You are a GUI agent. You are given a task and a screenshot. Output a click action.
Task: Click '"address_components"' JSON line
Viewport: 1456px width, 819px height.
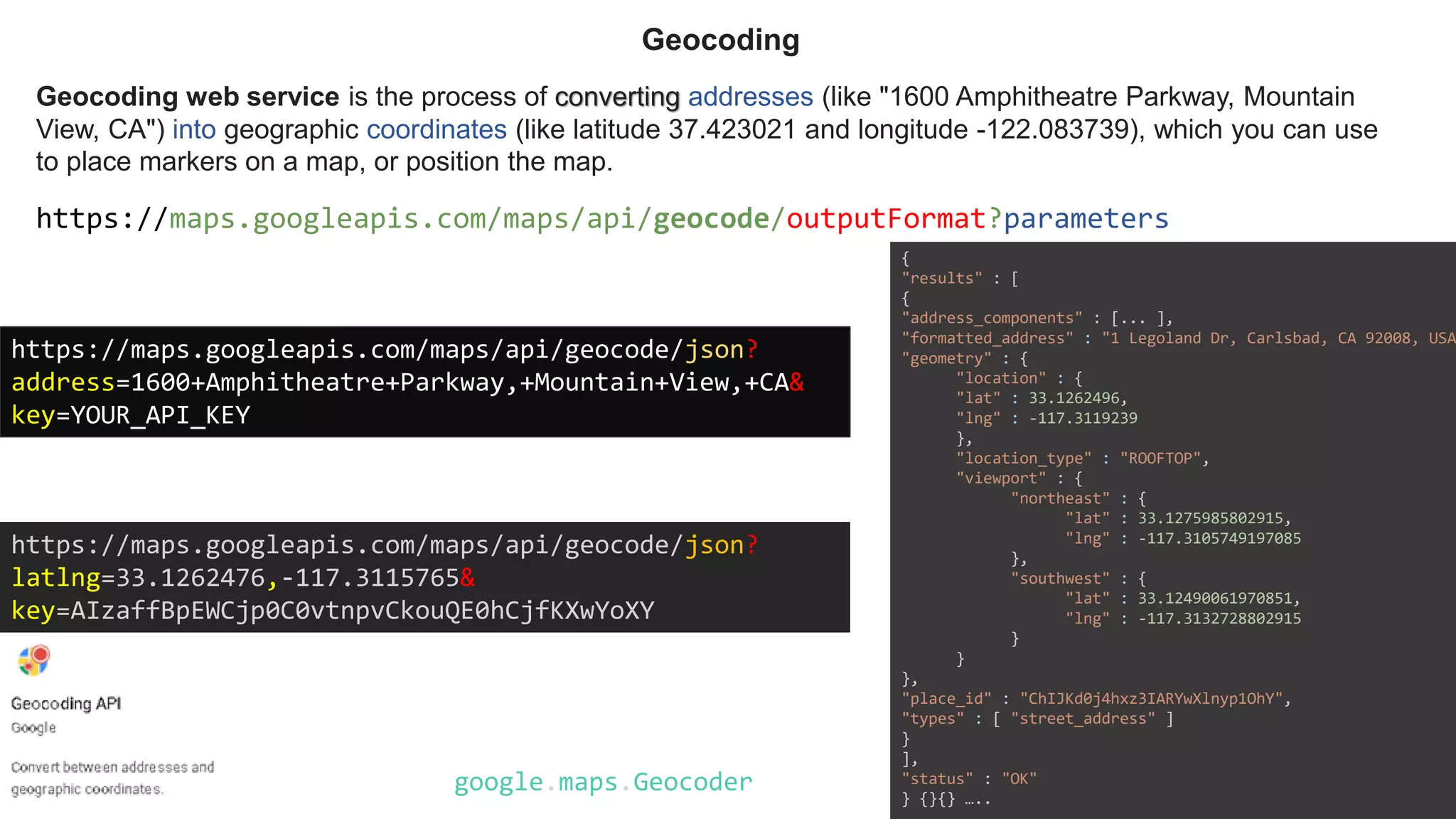coord(1037,318)
